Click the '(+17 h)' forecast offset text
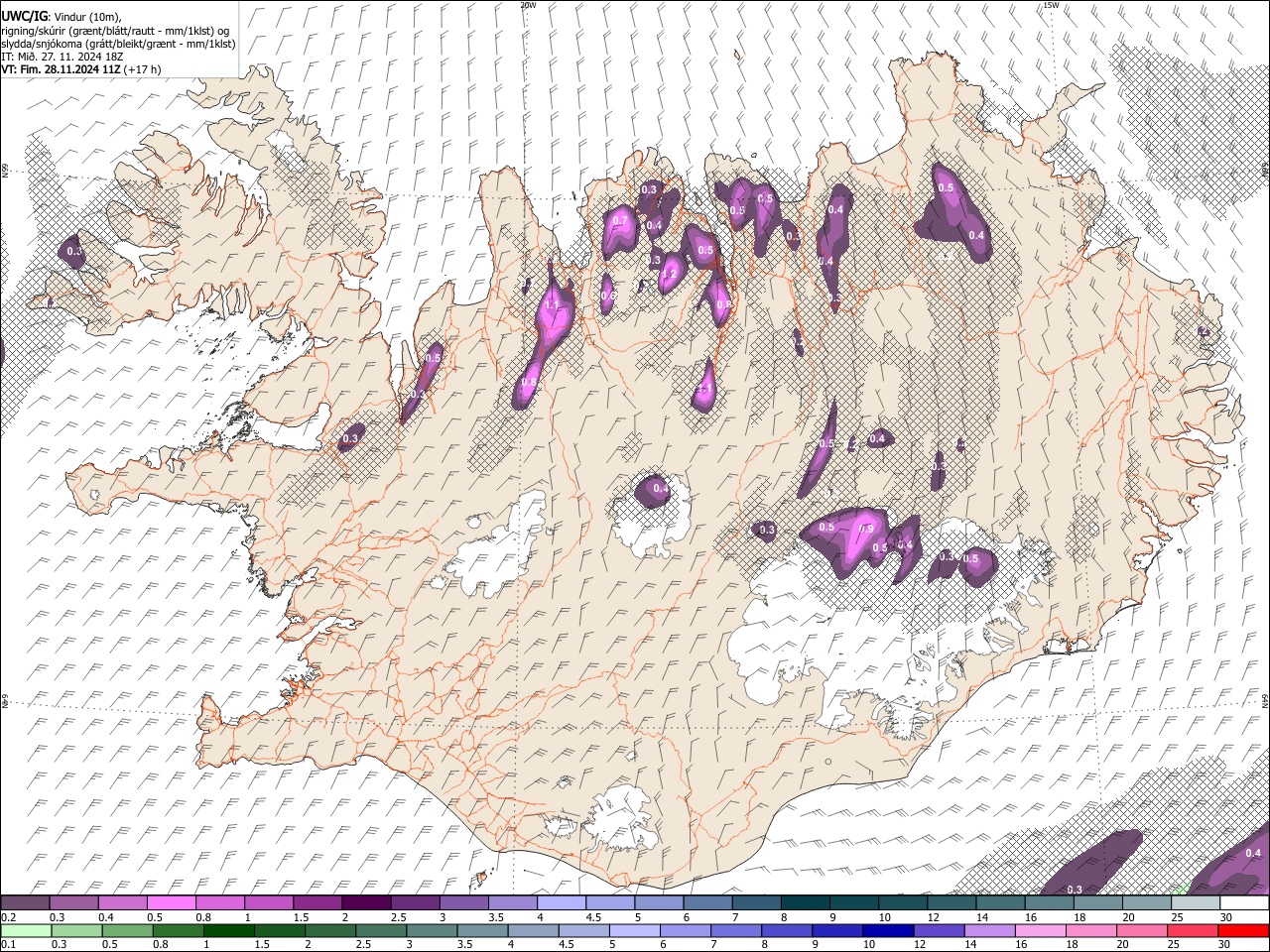Image resolution: width=1270 pixels, height=952 pixels. click(x=143, y=69)
